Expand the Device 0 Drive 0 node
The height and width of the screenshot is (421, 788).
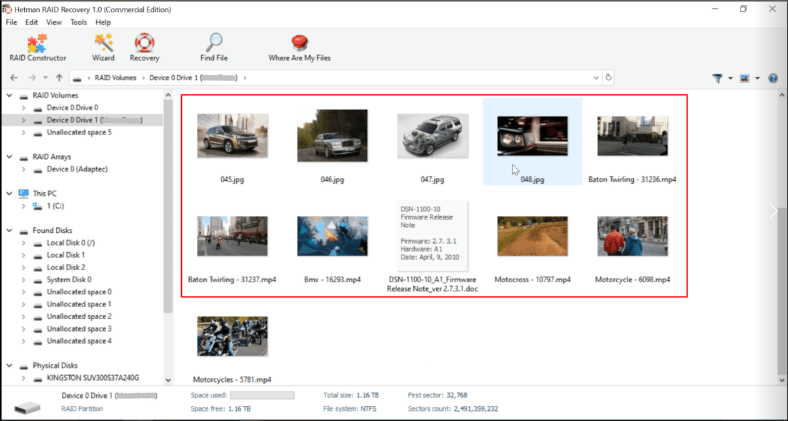pos(23,108)
